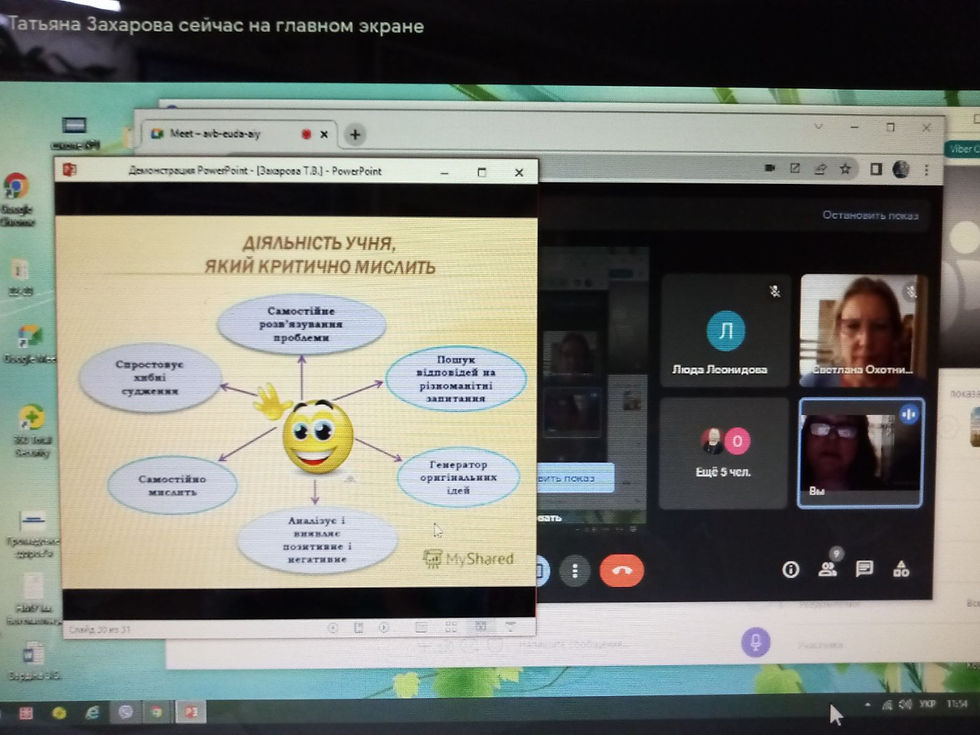
Task: Open Meet's more options three-dot menu
Action: point(573,568)
